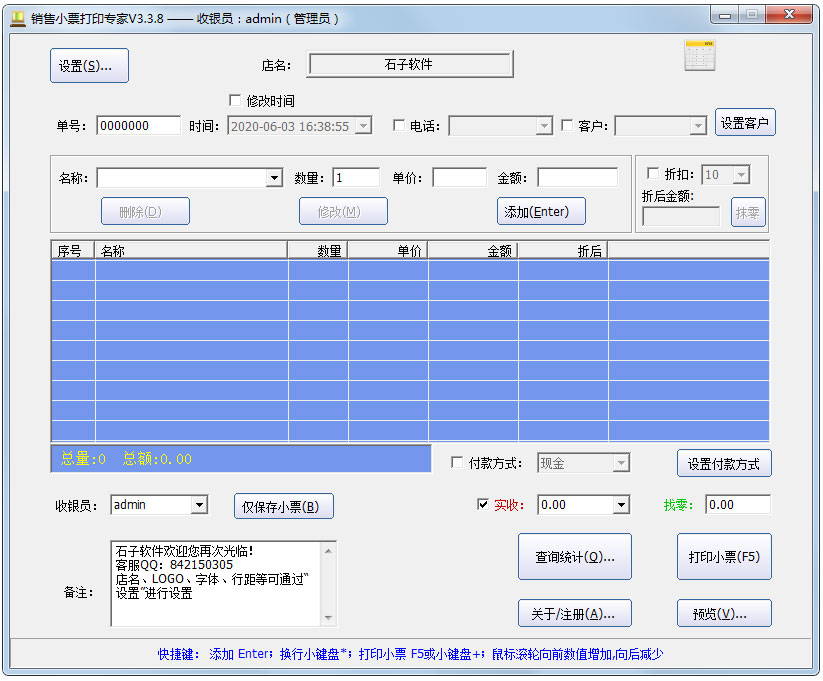Click the calendar icon at top right
The height and width of the screenshot is (681, 823).
click(x=700, y=56)
